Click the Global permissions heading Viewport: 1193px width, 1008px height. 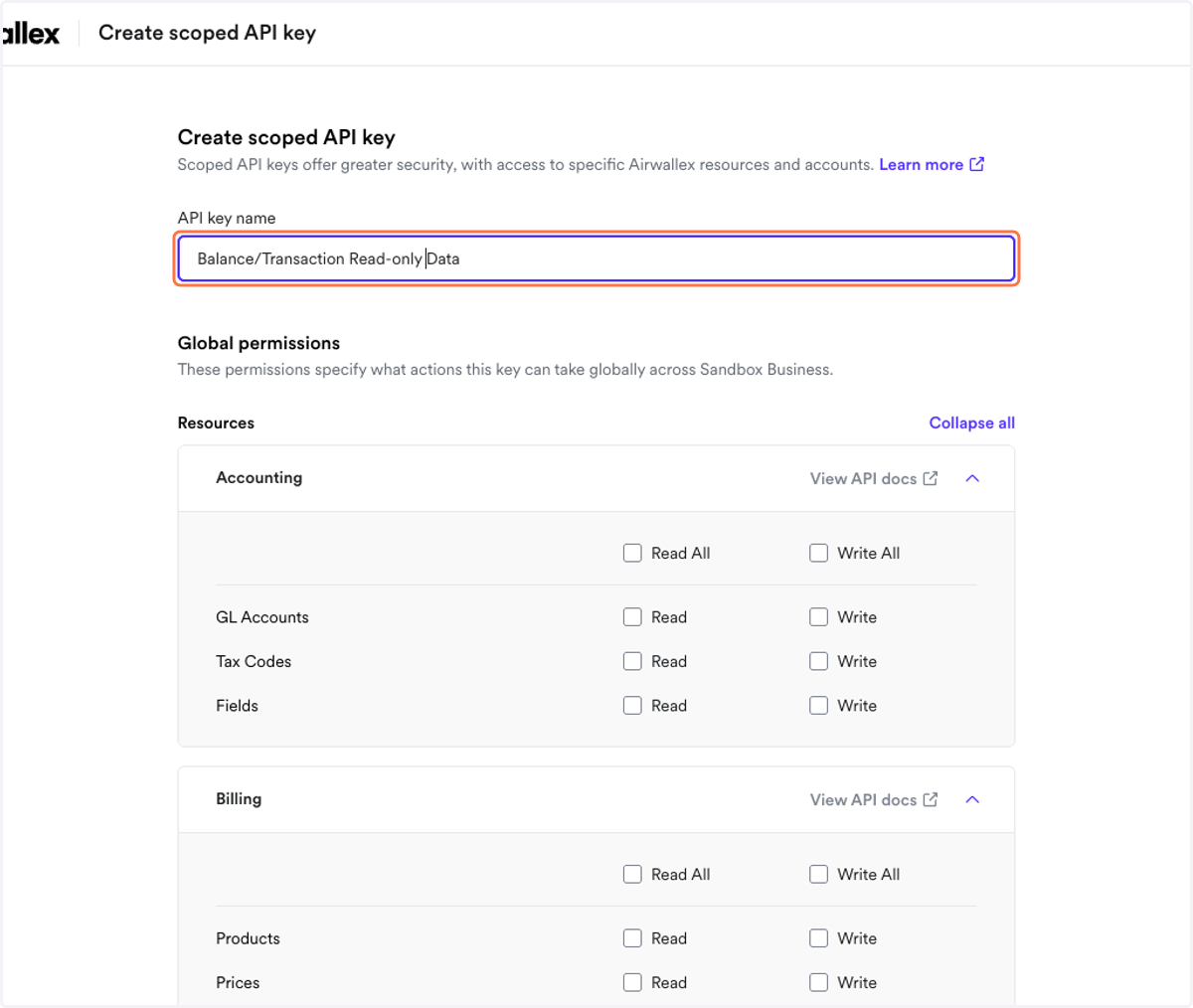tap(258, 343)
